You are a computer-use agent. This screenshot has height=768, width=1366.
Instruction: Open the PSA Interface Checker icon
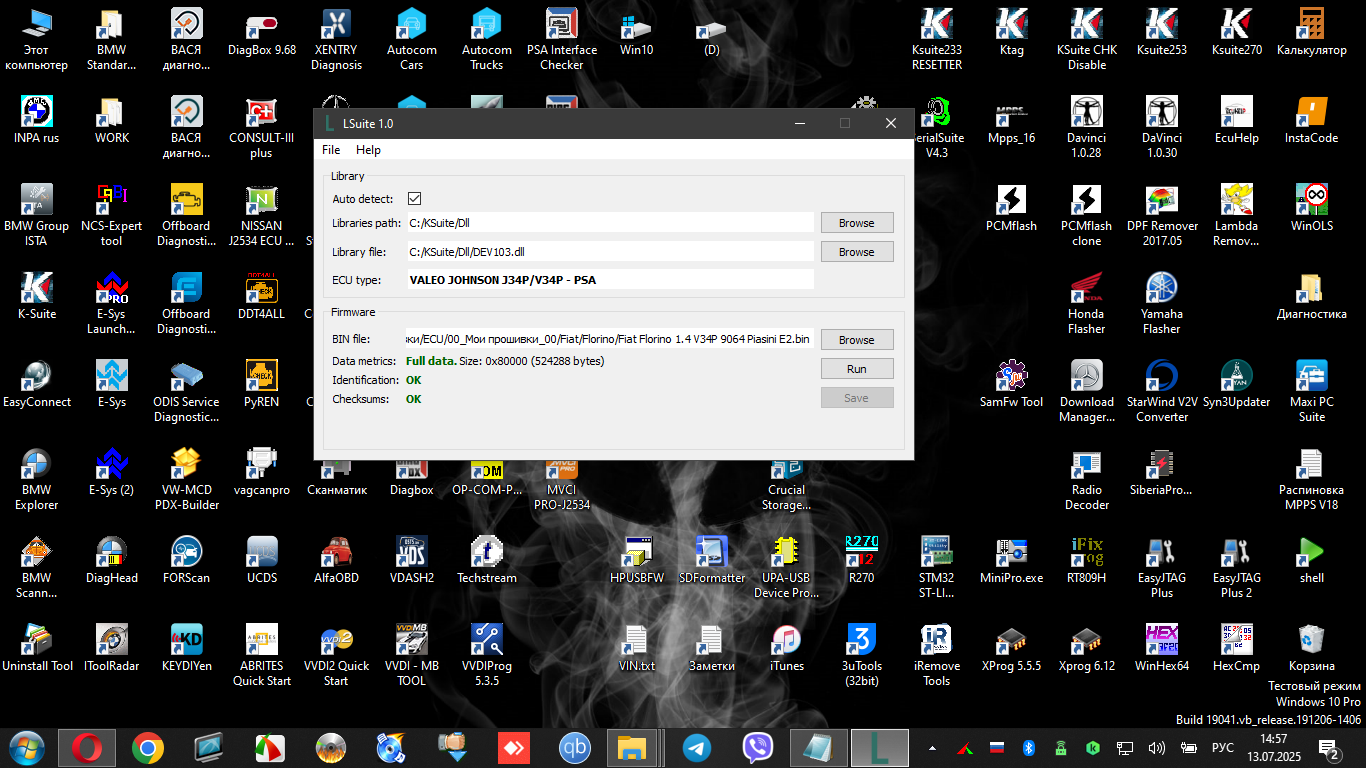pyautogui.click(x=562, y=40)
